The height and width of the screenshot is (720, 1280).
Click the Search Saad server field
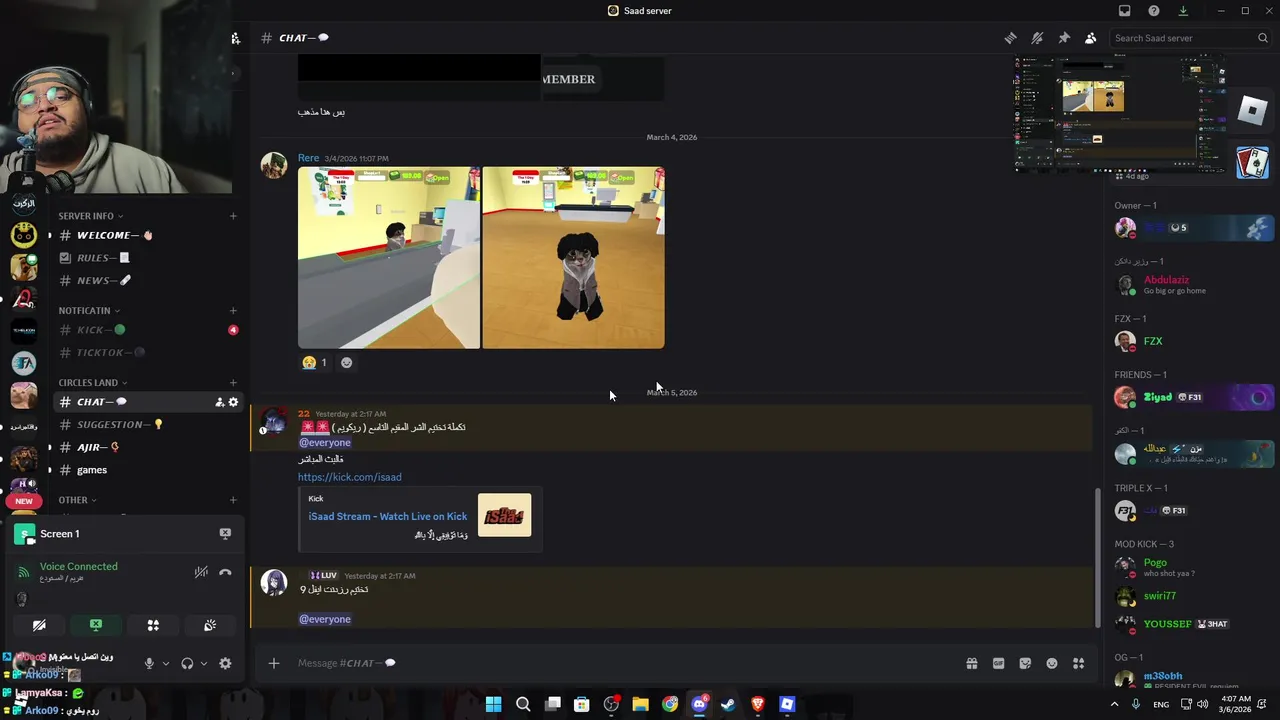[1190, 38]
